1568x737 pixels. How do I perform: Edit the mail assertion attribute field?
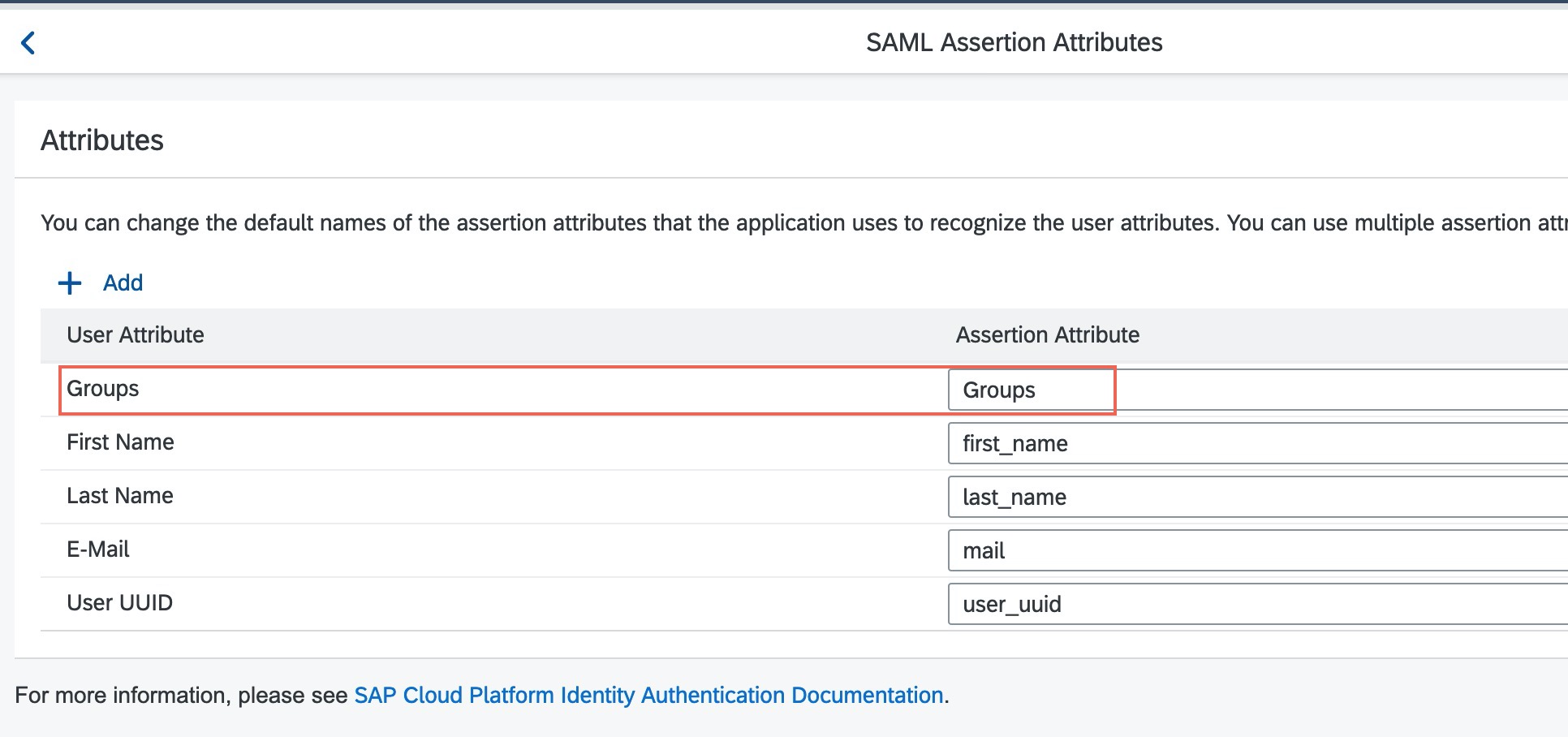(x=1256, y=551)
